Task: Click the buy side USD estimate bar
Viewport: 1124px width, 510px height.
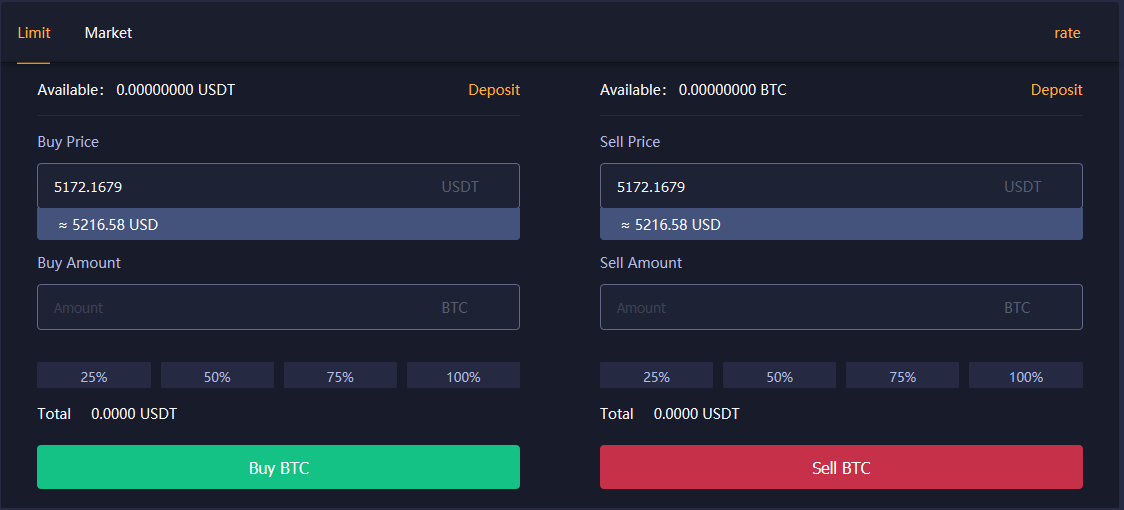Action: (x=278, y=225)
